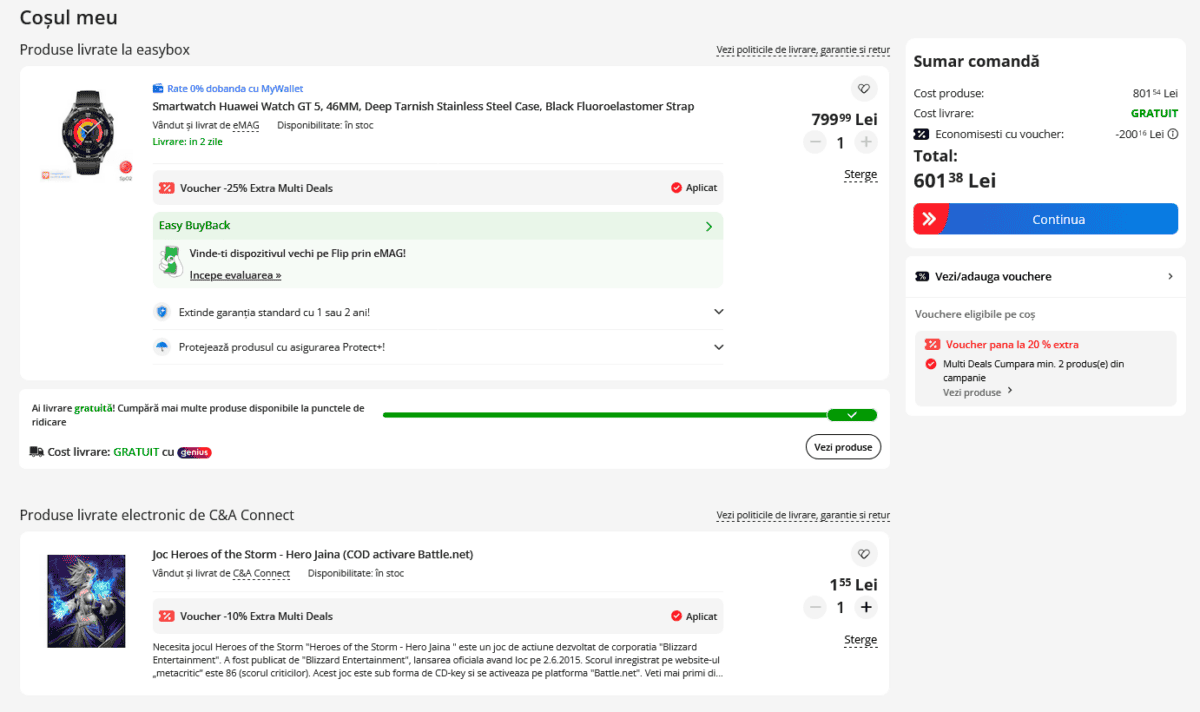Open delivery policies link for C&A Connect products
Screen dimensions: 1200x712
point(803,515)
